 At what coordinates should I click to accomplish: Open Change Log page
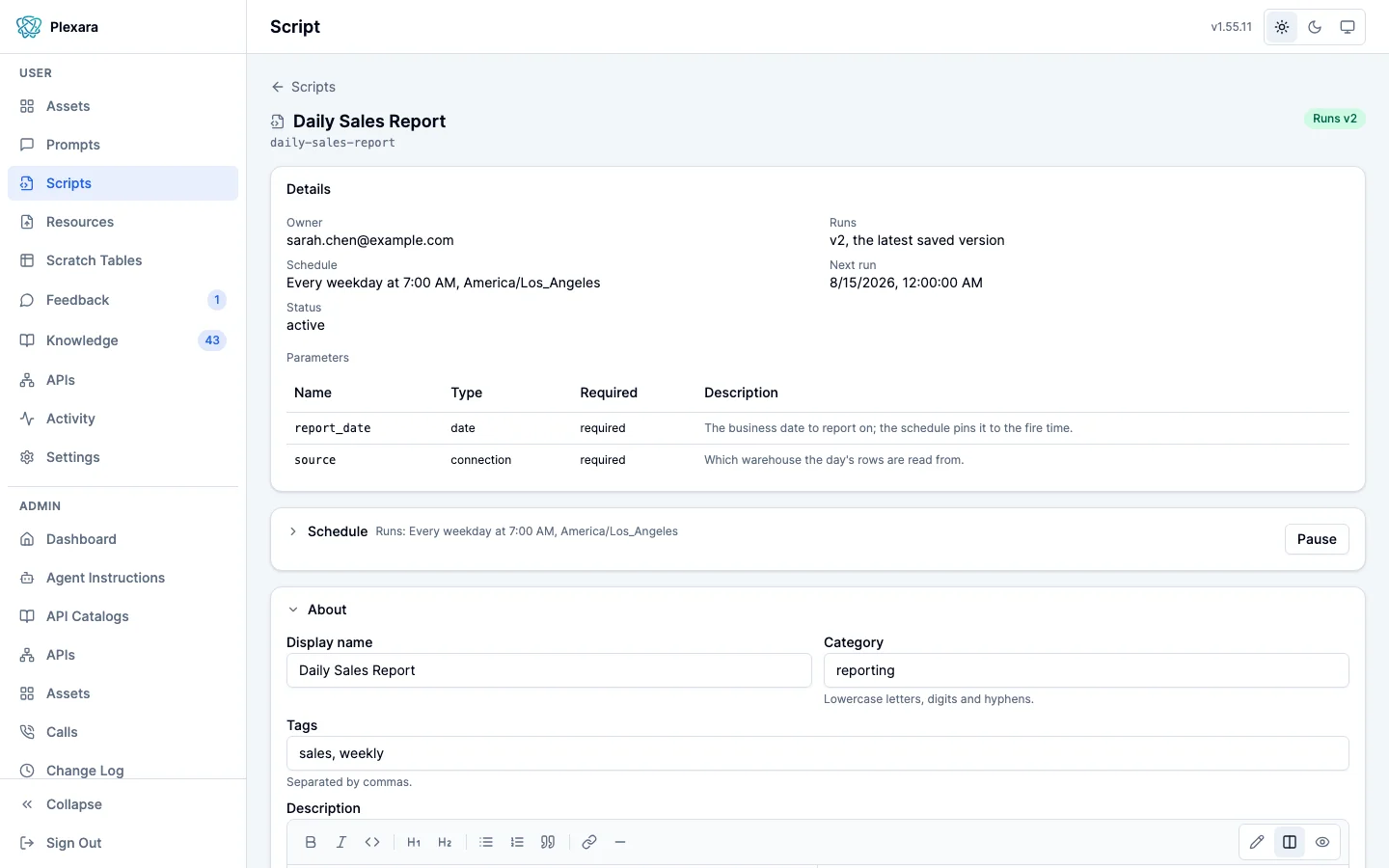coord(123,770)
